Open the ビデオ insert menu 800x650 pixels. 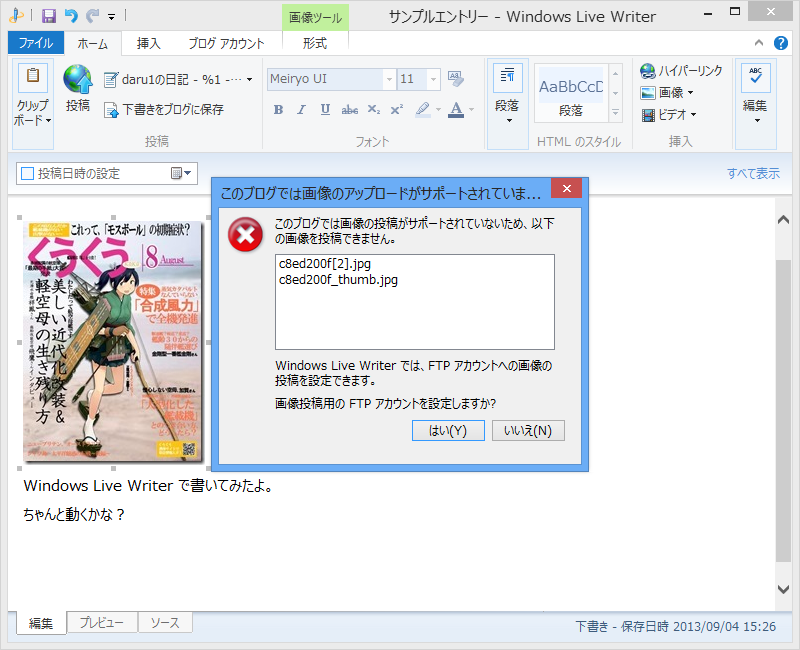668,114
